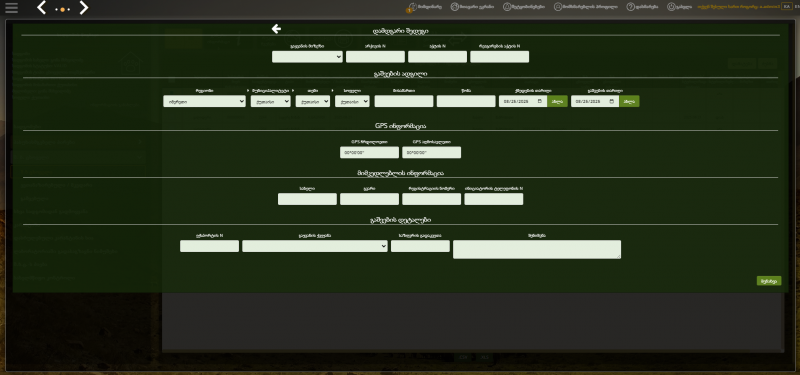Screen dimensions: 800x375
Task: Switch language with the KA button
Action: tap(786, 7)
